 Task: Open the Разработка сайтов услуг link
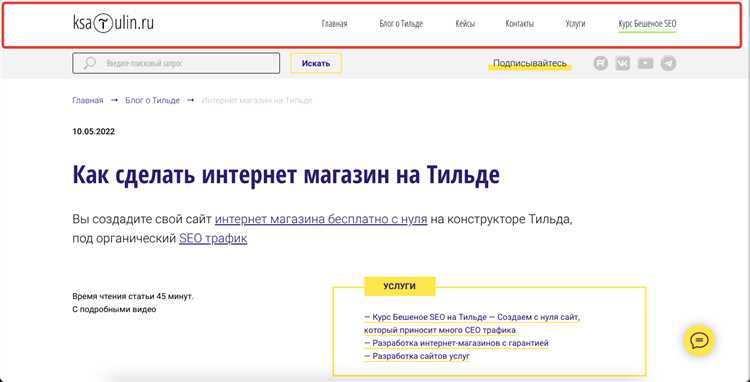(417, 357)
